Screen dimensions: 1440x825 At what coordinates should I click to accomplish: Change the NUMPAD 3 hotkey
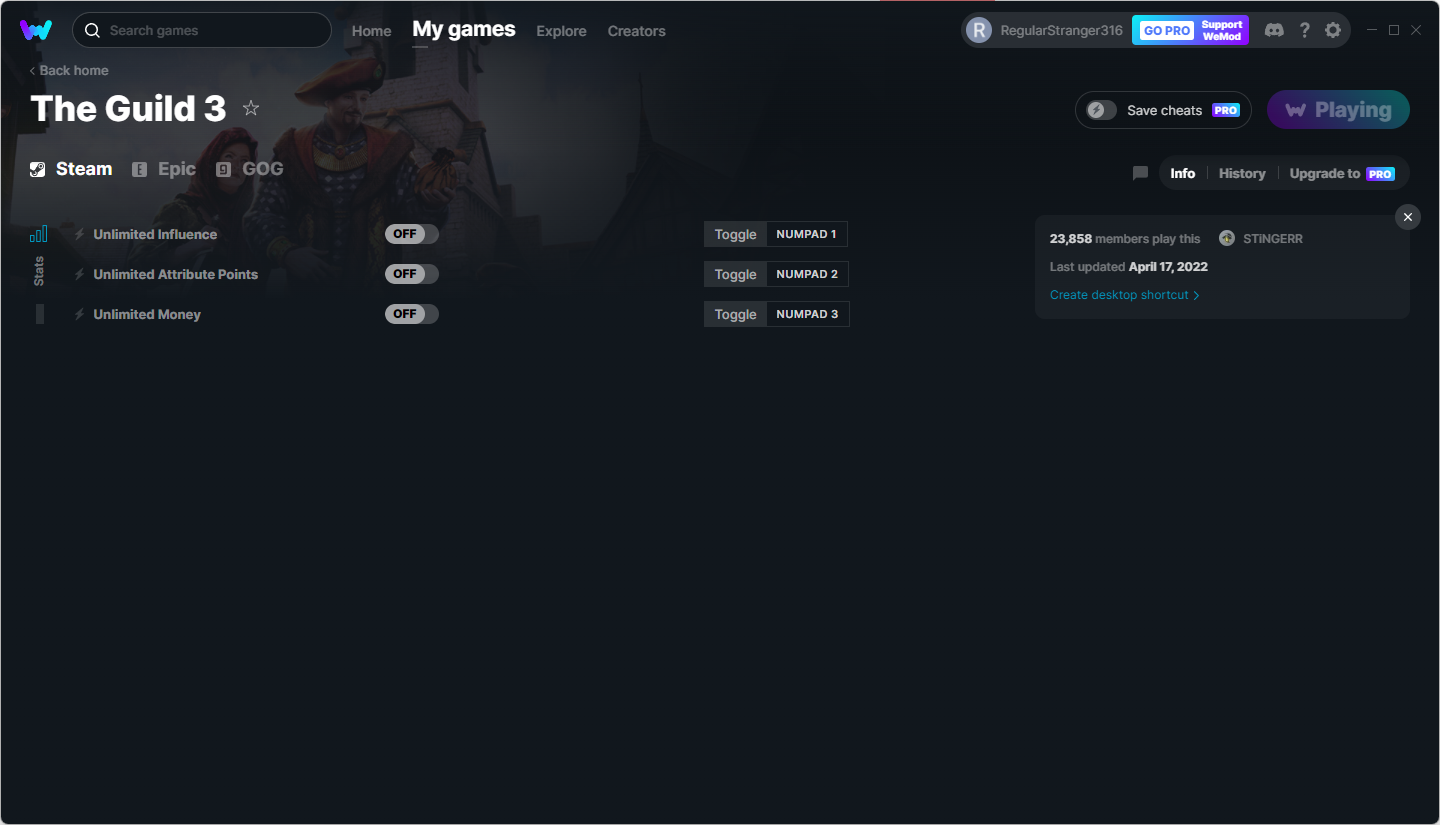click(x=808, y=314)
